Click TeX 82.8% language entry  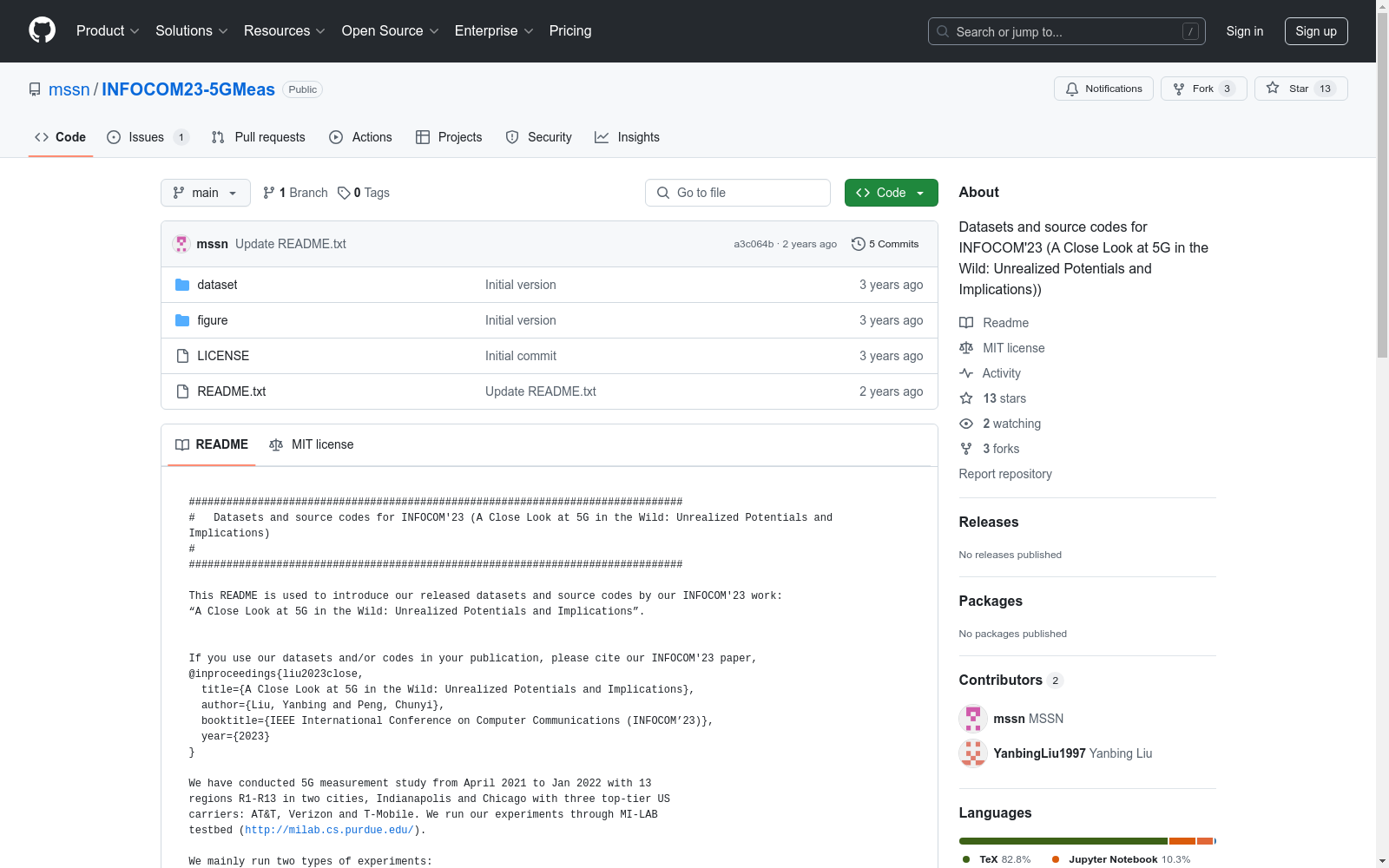coord(997,859)
